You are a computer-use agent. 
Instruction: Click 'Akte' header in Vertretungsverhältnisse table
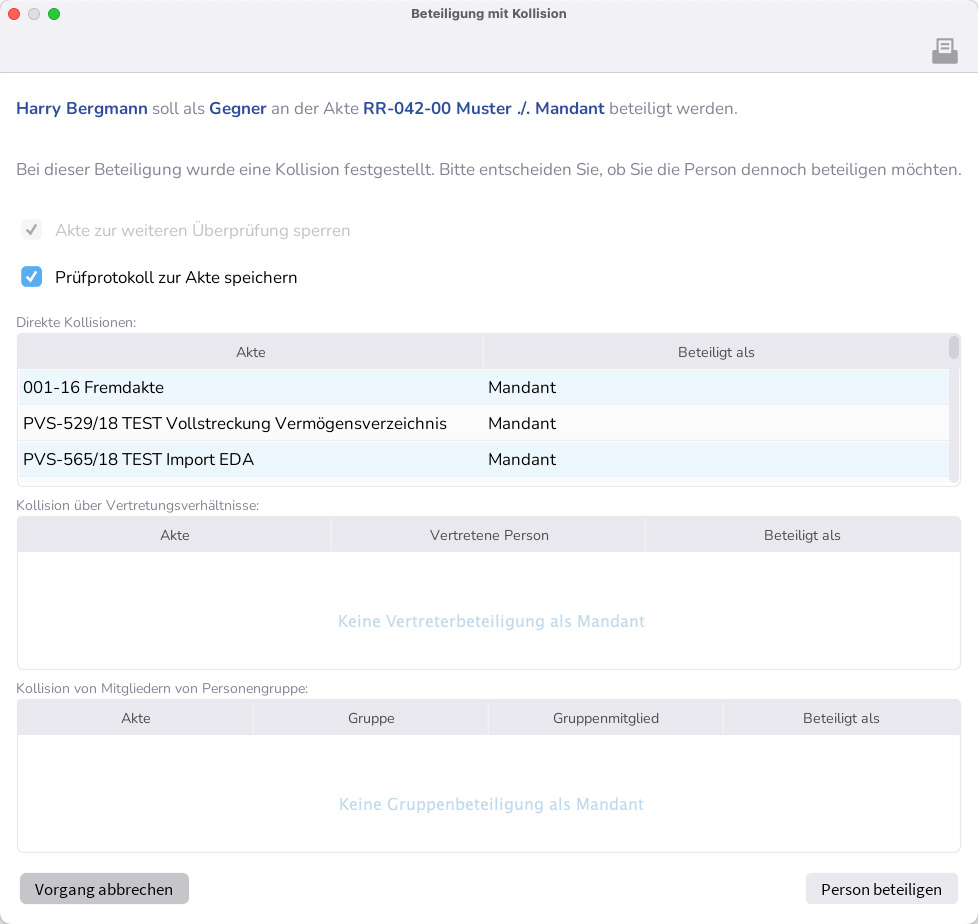175,535
